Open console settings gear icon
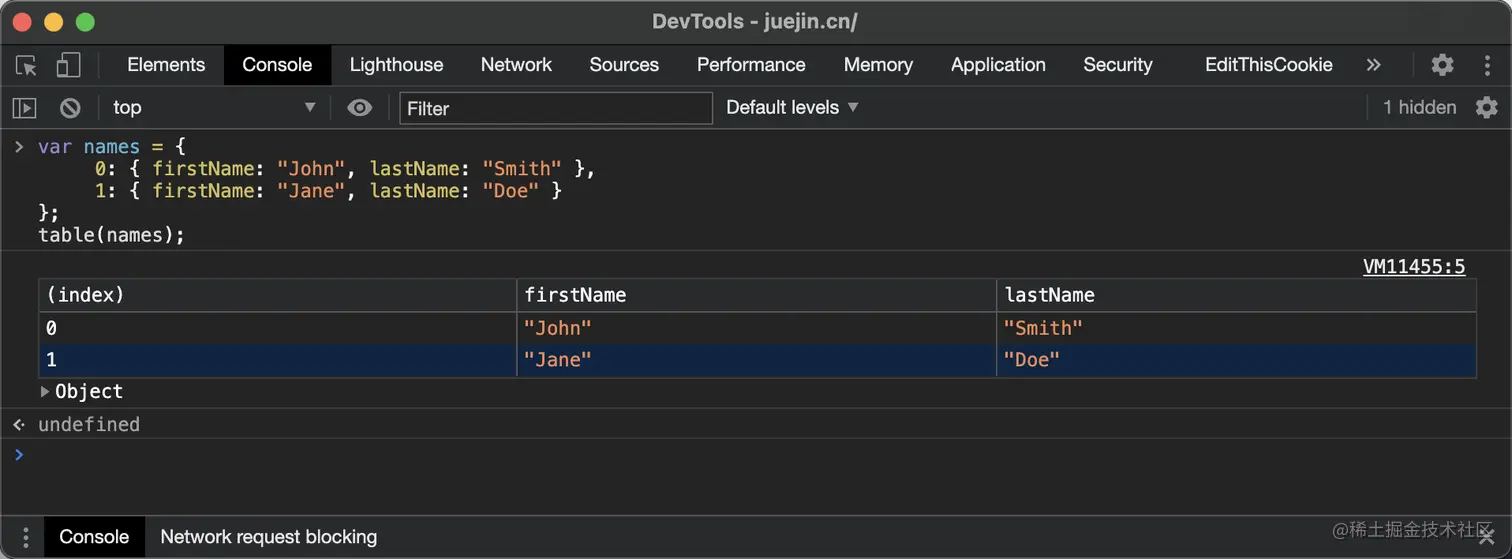The width and height of the screenshot is (1512, 559). tap(1487, 108)
